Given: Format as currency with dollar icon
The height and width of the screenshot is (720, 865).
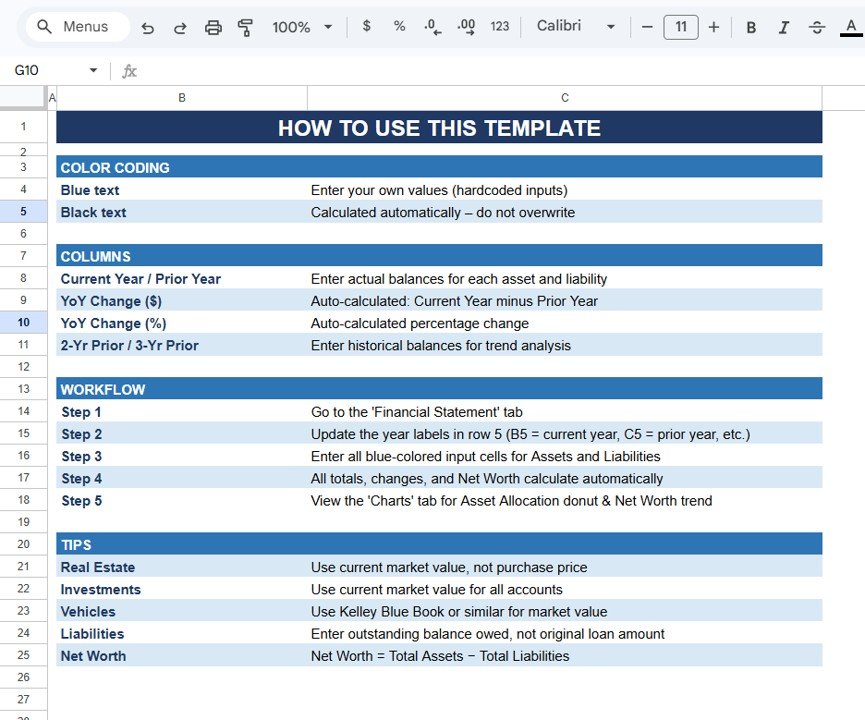Looking at the screenshot, I should (x=366, y=27).
